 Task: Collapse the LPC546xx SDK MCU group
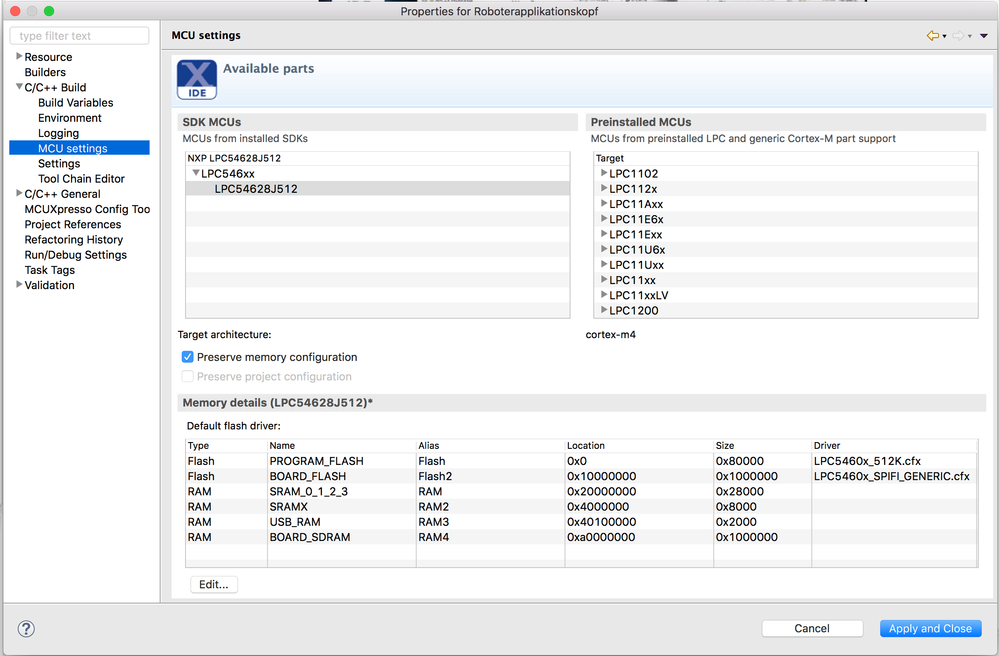pos(196,173)
